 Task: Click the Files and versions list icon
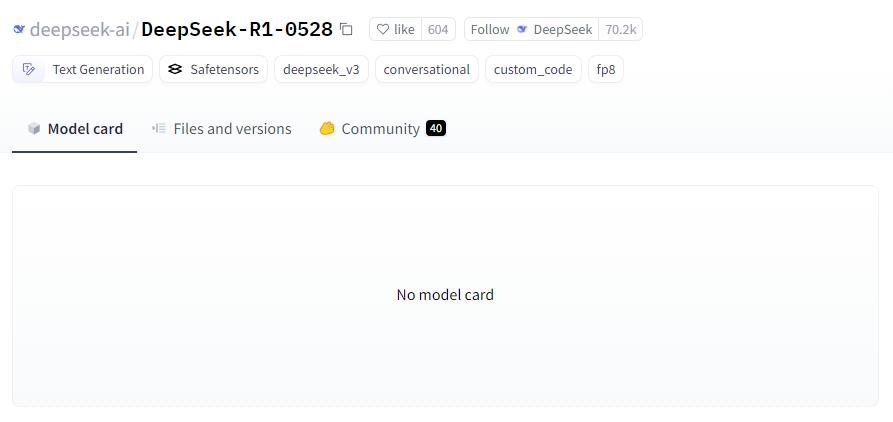tap(159, 128)
